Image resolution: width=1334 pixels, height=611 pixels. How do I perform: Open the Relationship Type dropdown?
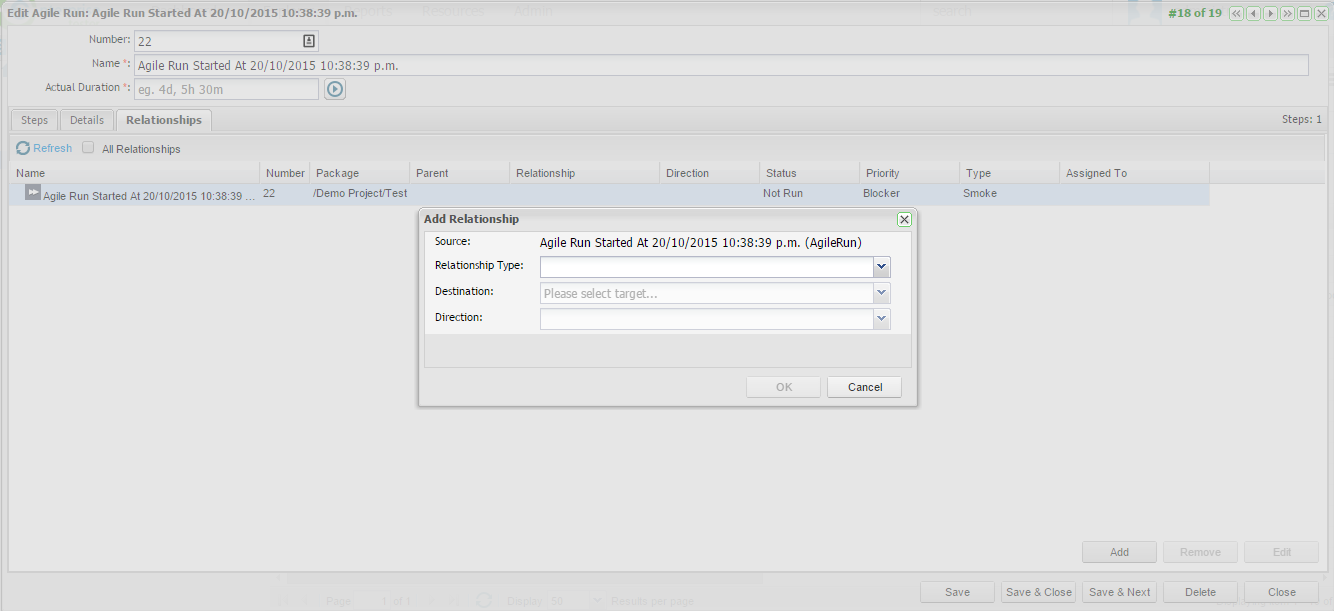click(881, 267)
